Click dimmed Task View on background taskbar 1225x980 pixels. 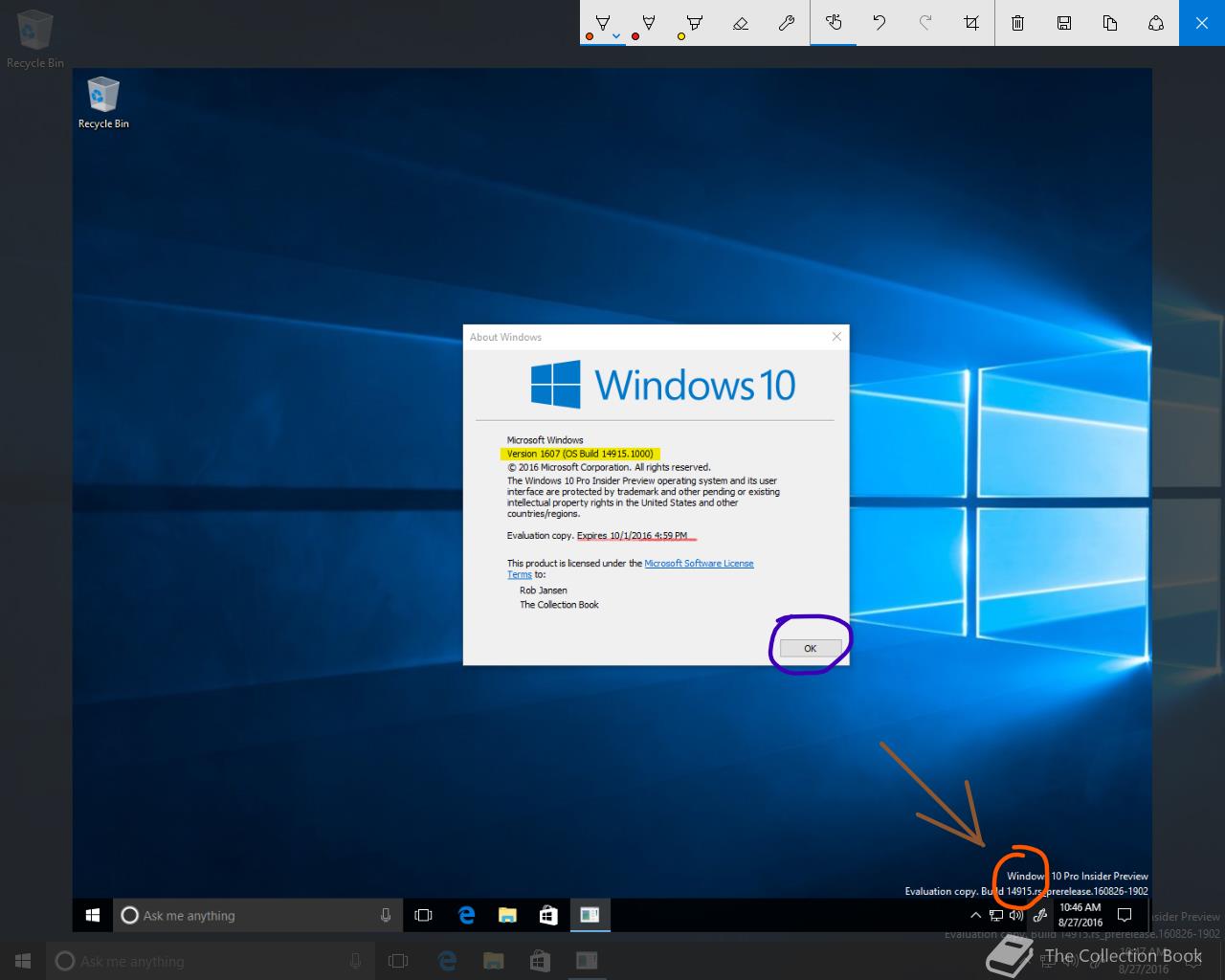click(398, 961)
